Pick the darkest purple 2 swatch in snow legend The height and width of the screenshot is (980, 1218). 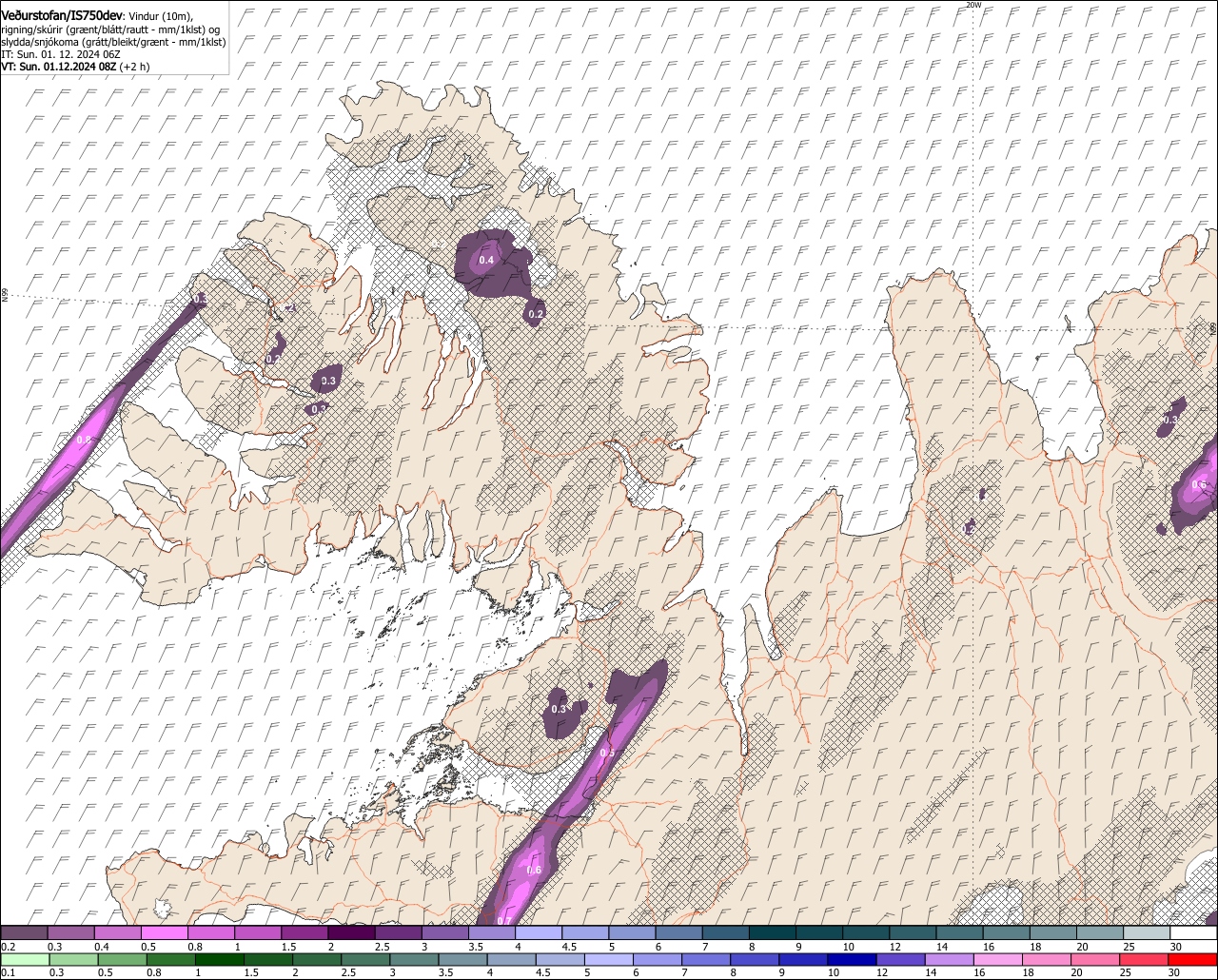click(350, 933)
